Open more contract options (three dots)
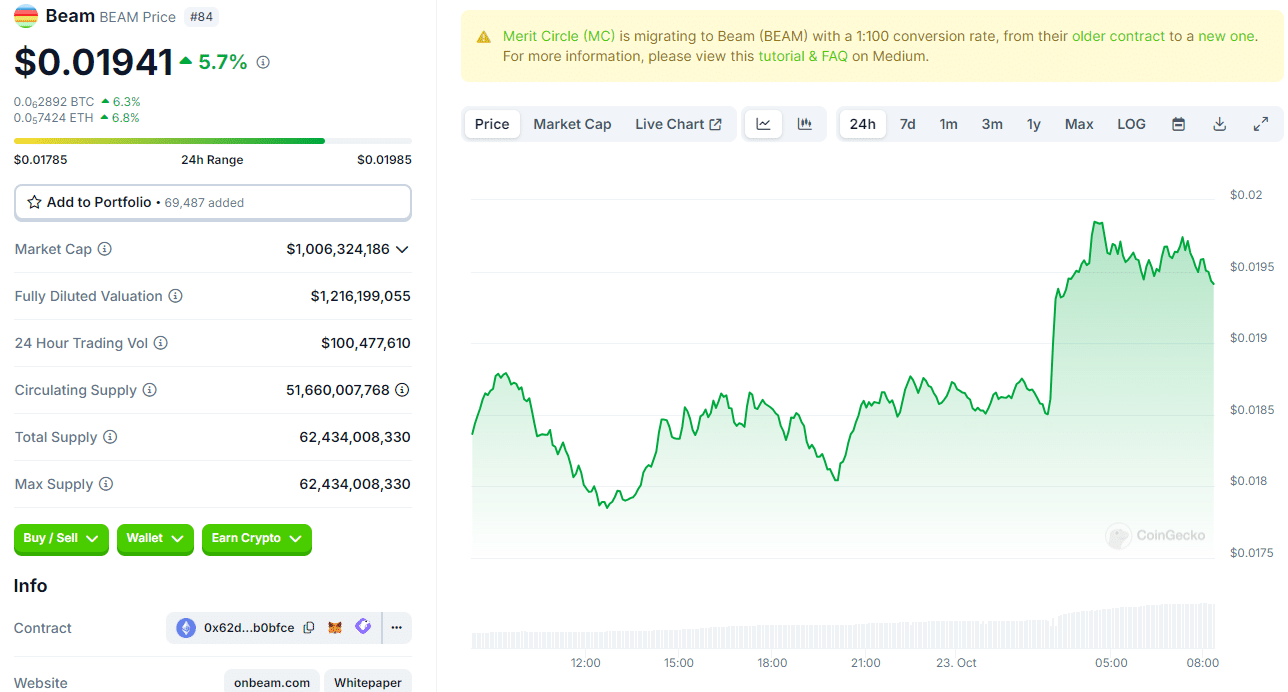 click(x=396, y=628)
